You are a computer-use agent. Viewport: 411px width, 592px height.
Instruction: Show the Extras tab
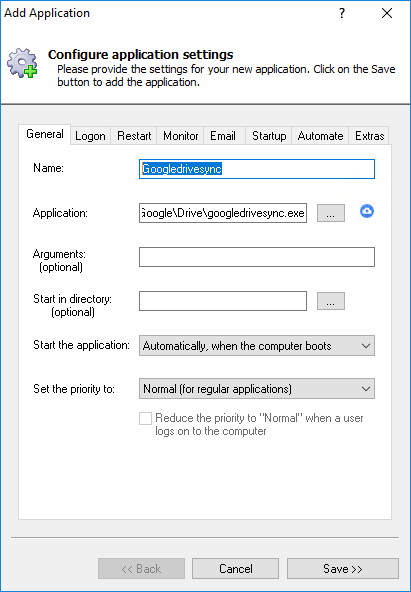click(x=369, y=136)
